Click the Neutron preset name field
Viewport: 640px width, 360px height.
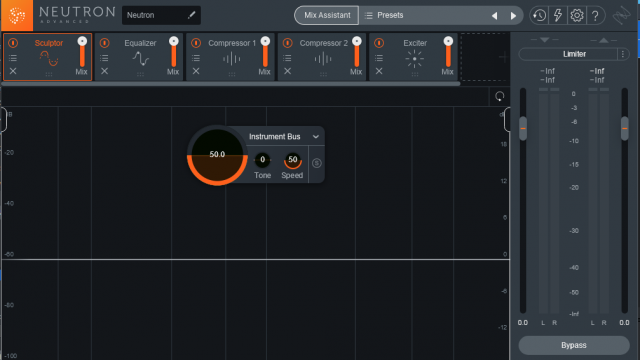coord(161,15)
